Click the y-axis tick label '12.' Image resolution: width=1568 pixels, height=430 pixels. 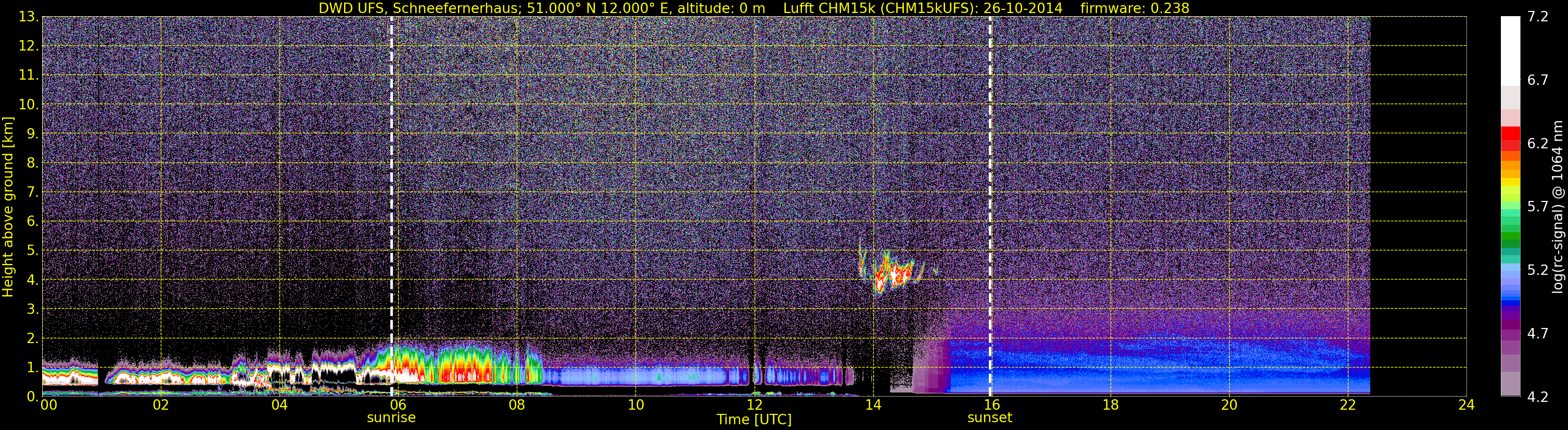click(x=29, y=46)
